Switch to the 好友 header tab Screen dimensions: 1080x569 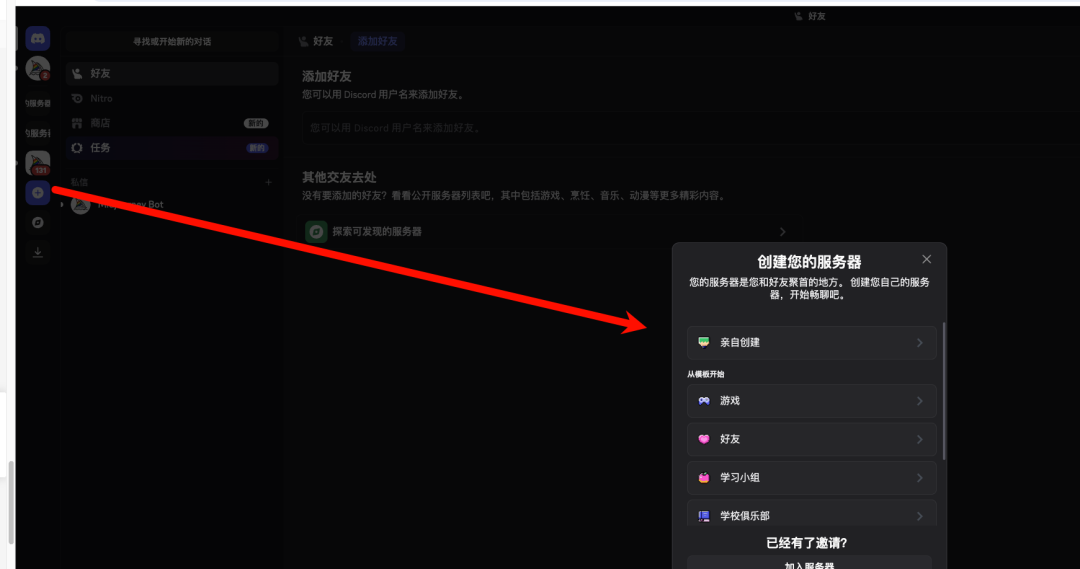point(317,41)
